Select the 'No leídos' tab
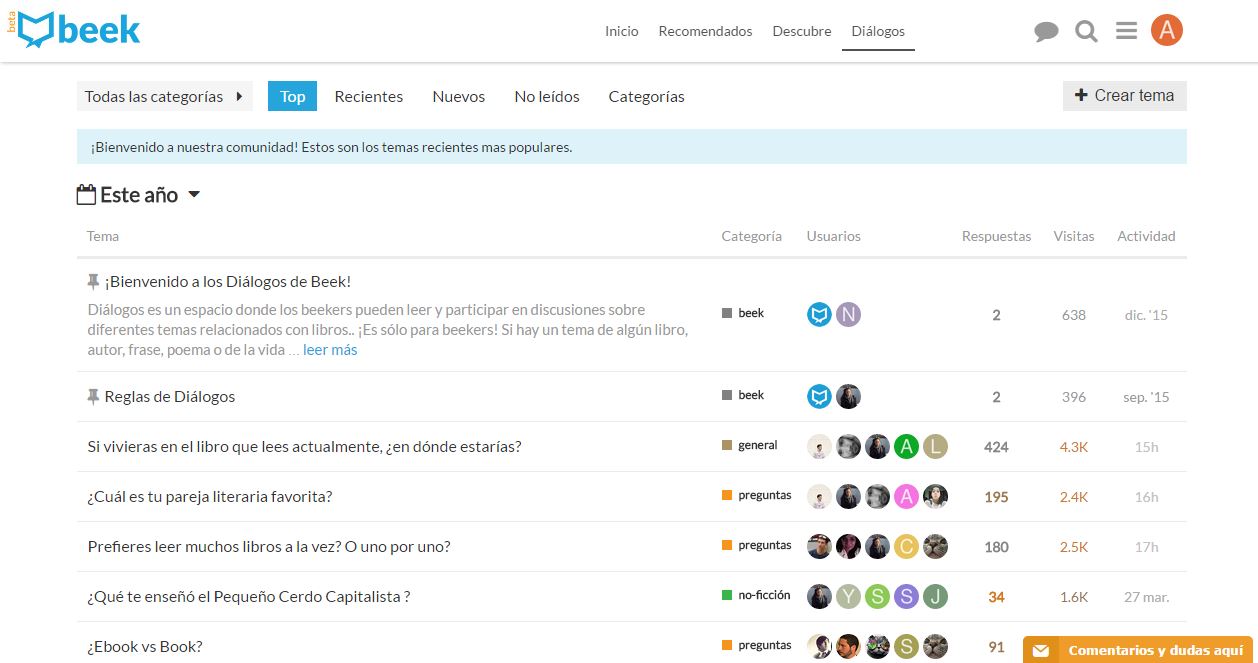This screenshot has width=1258, height=663. click(x=547, y=96)
